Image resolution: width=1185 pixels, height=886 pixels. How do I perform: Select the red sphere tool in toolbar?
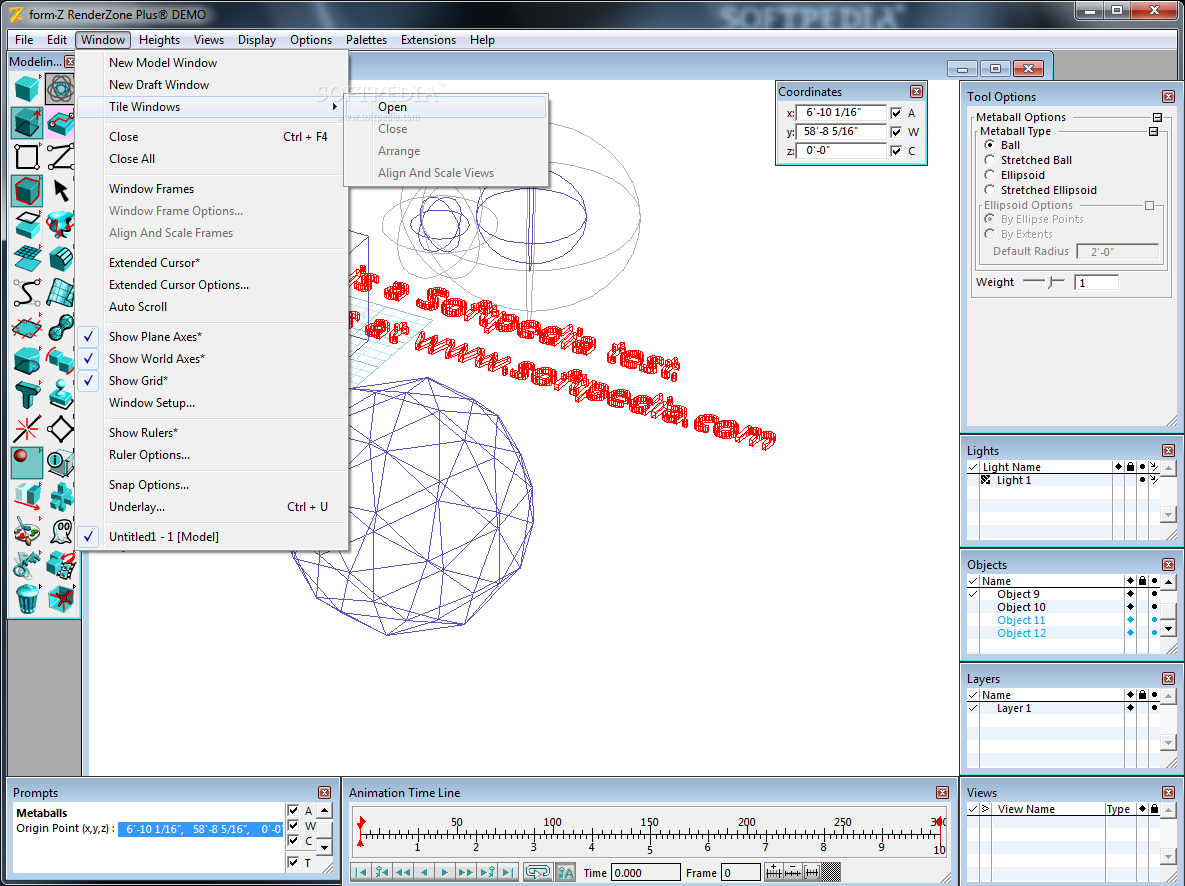27,463
